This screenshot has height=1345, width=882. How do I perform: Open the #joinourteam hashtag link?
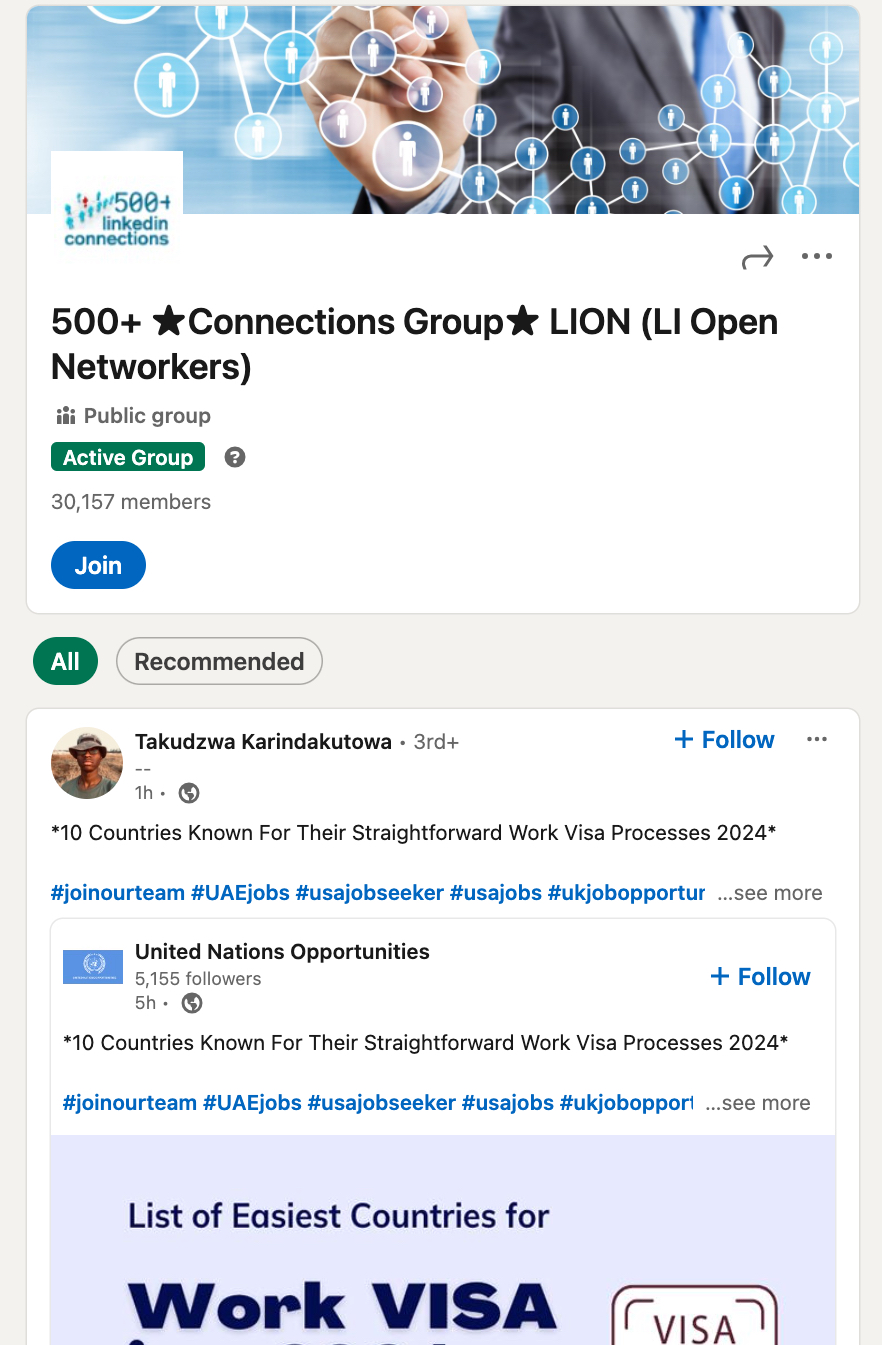(117, 892)
